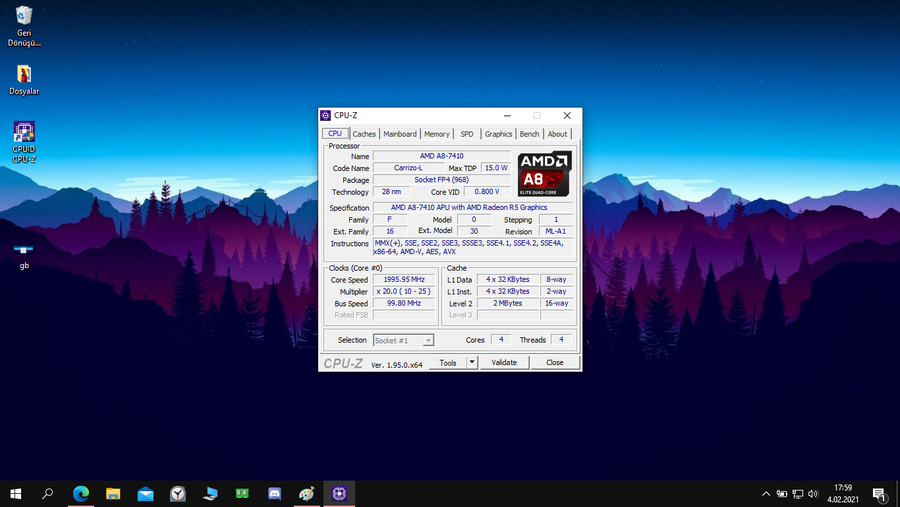Click the Max TDP value 15.0 W
The width and height of the screenshot is (900, 507).
click(496, 168)
